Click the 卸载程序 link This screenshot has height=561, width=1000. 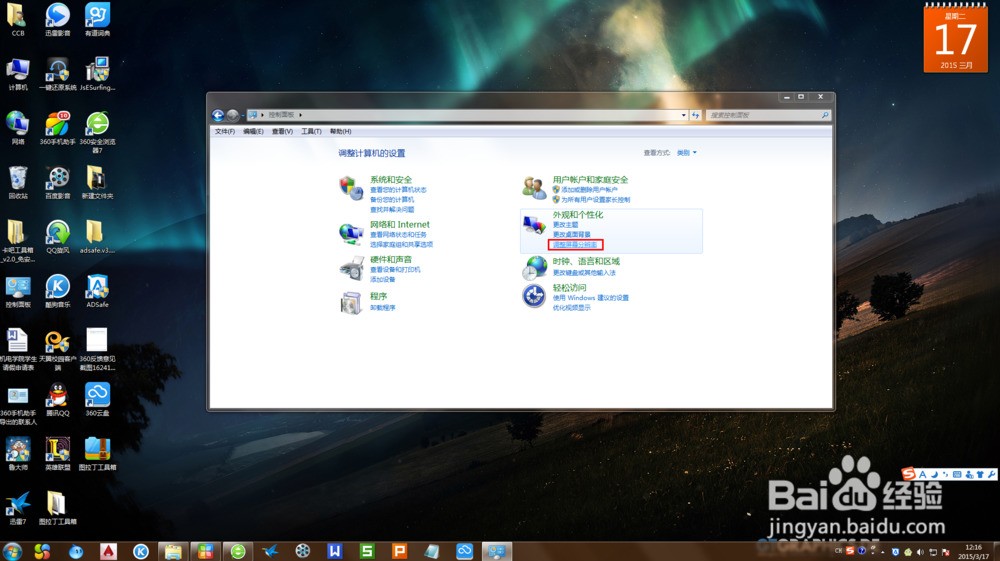(x=383, y=308)
